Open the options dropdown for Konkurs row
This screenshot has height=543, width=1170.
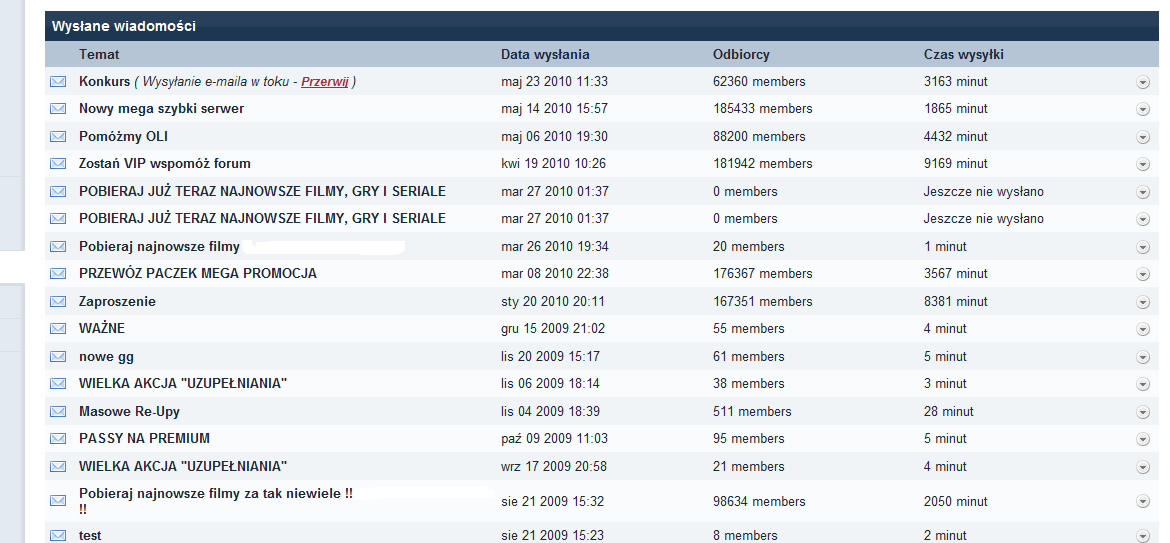click(1142, 82)
